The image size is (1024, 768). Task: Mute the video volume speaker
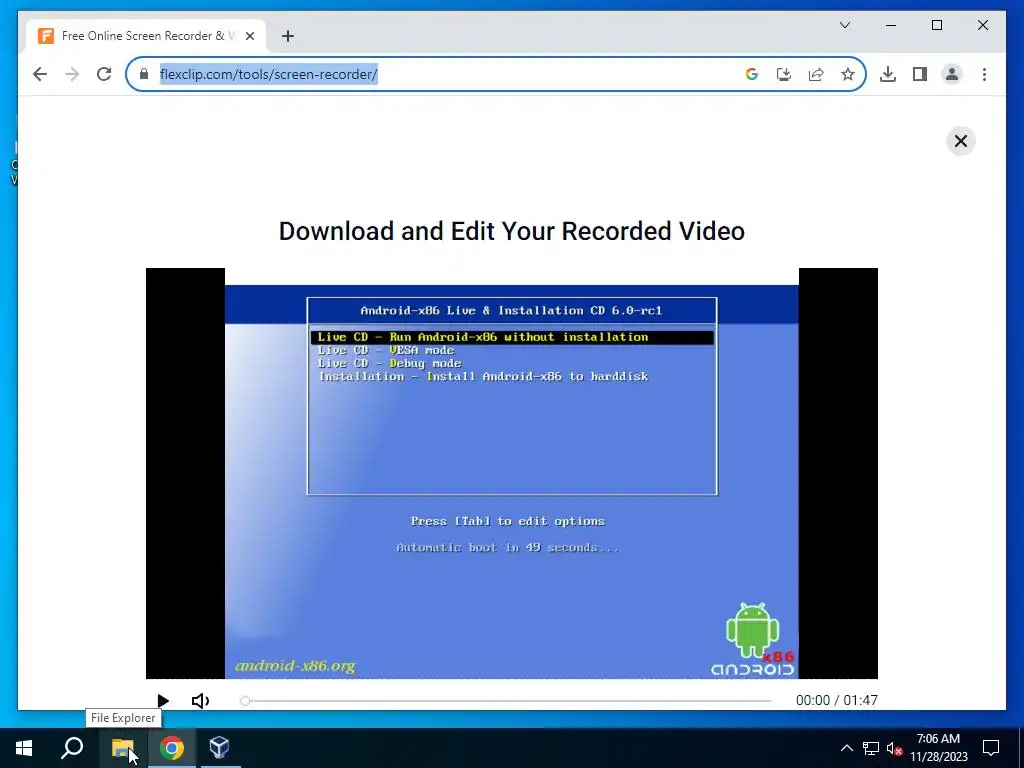tap(200, 701)
